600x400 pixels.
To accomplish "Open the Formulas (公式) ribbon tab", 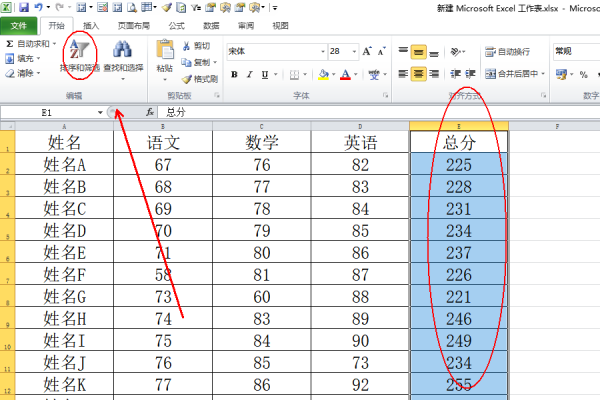I will [x=176, y=25].
